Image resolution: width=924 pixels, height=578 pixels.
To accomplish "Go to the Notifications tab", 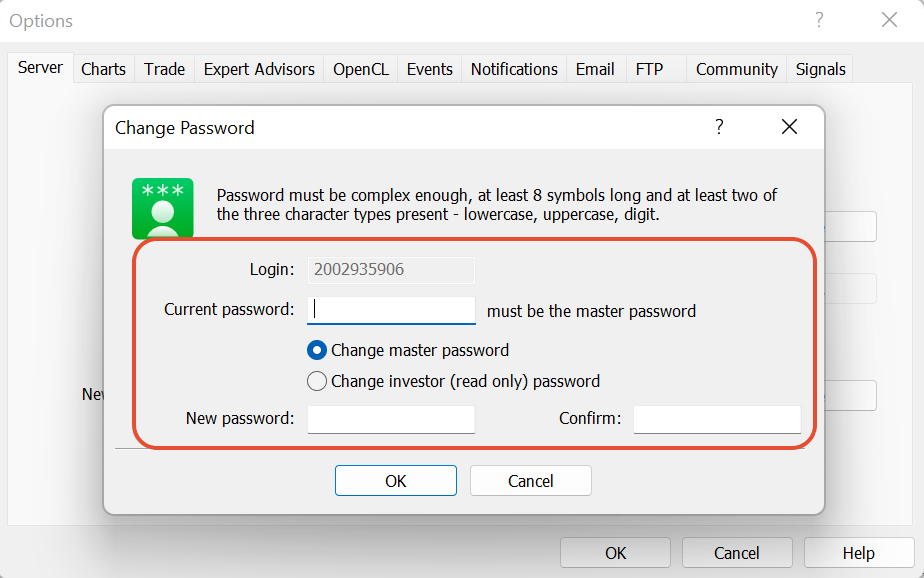I will (x=514, y=69).
